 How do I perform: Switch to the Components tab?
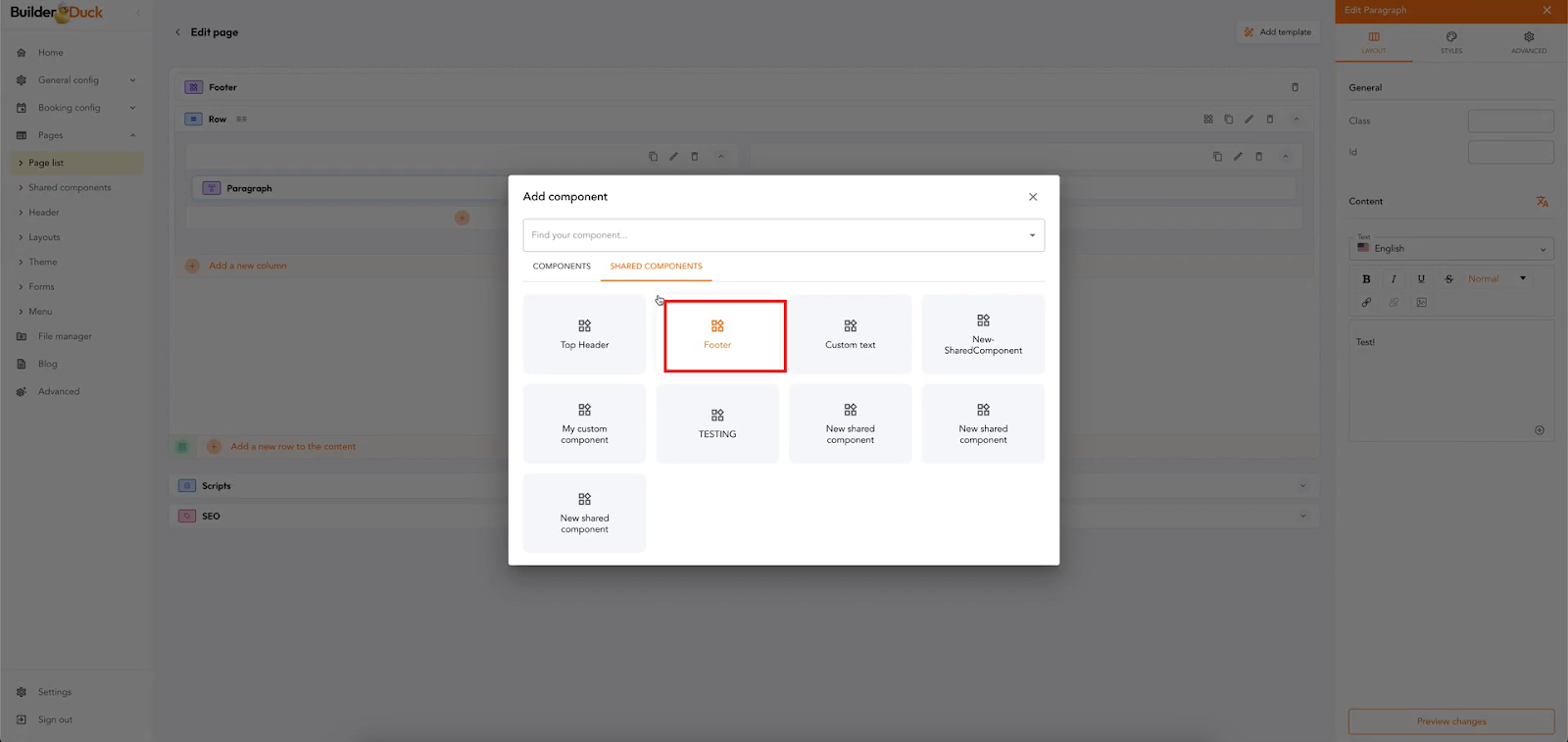562,267
